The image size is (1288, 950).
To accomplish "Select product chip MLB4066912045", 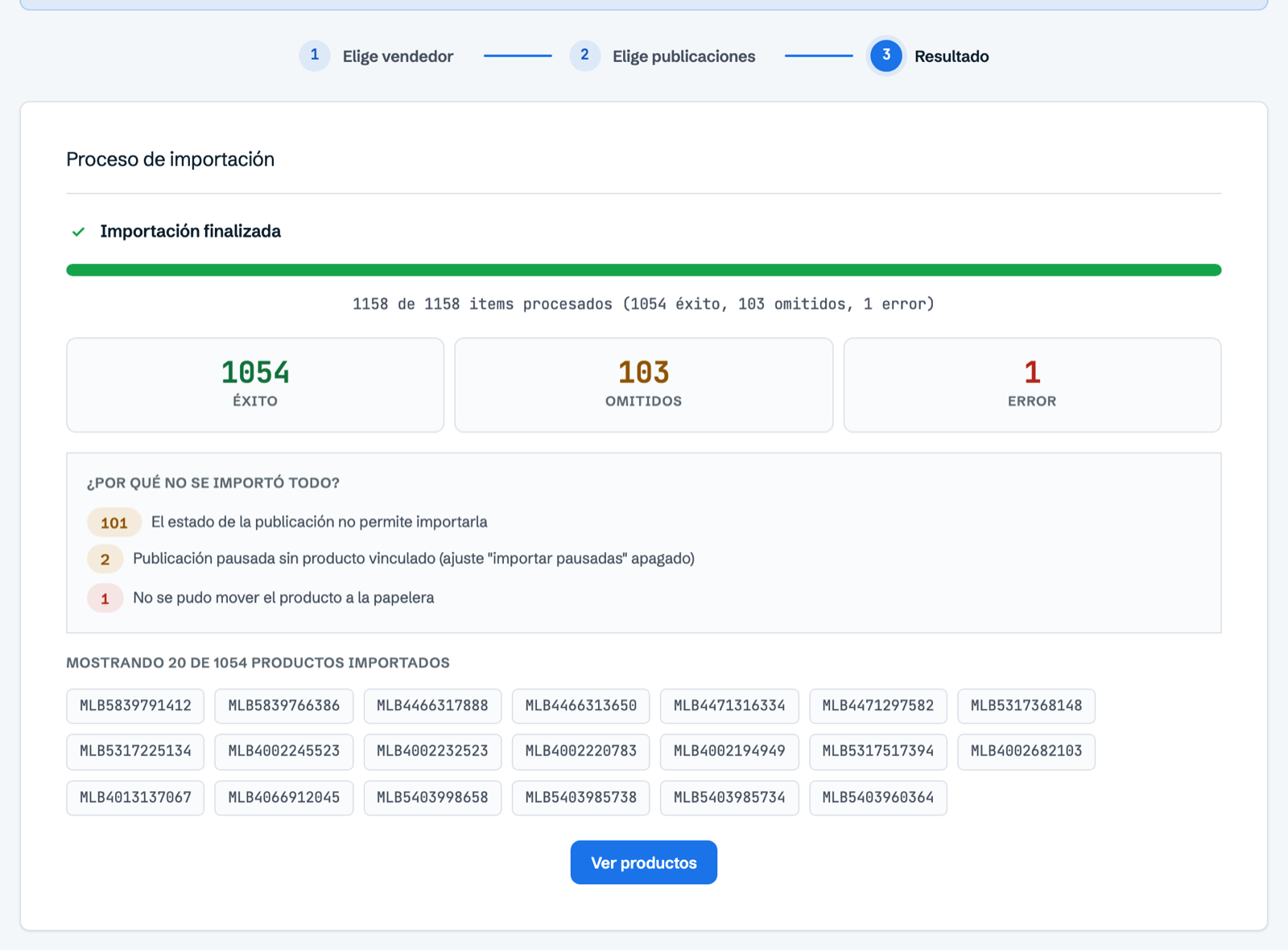I will 284,798.
